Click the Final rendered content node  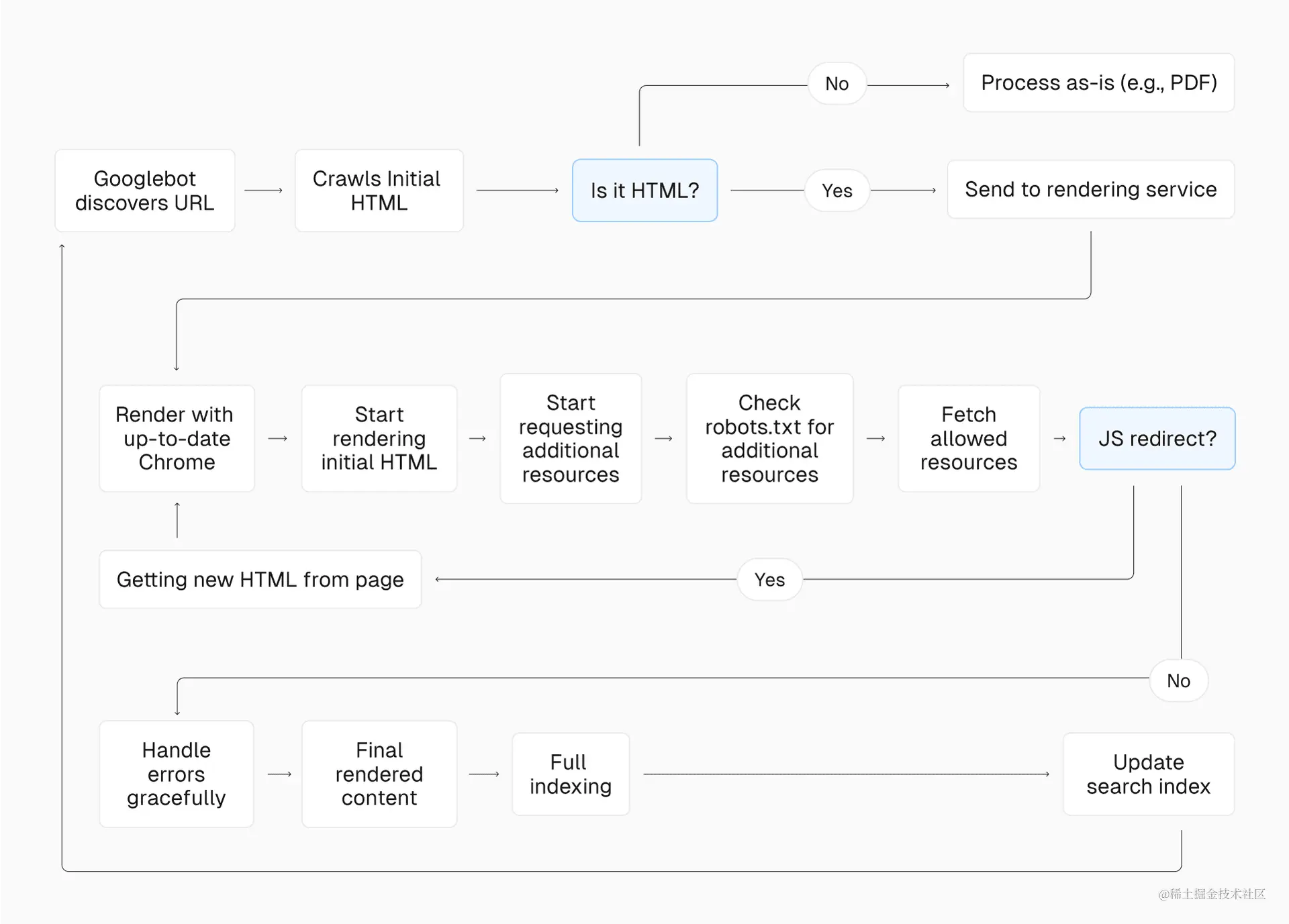[x=379, y=774]
